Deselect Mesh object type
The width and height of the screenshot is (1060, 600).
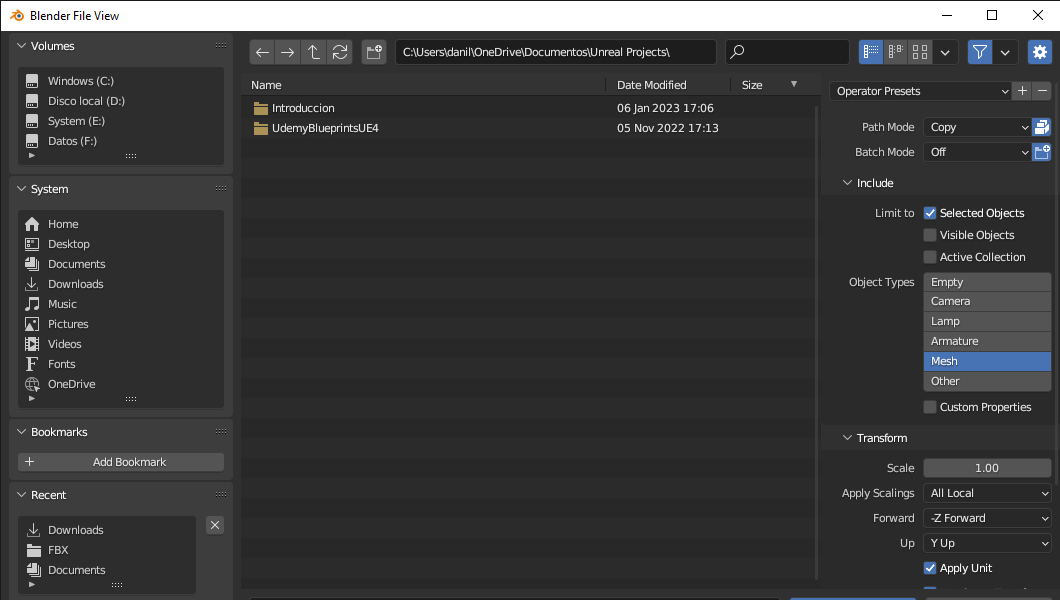(x=987, y=361)
